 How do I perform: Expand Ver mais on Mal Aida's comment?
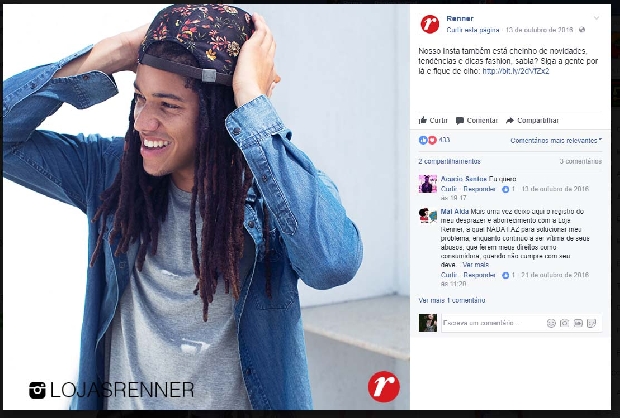pyautogui.click(x=475, y=265)
